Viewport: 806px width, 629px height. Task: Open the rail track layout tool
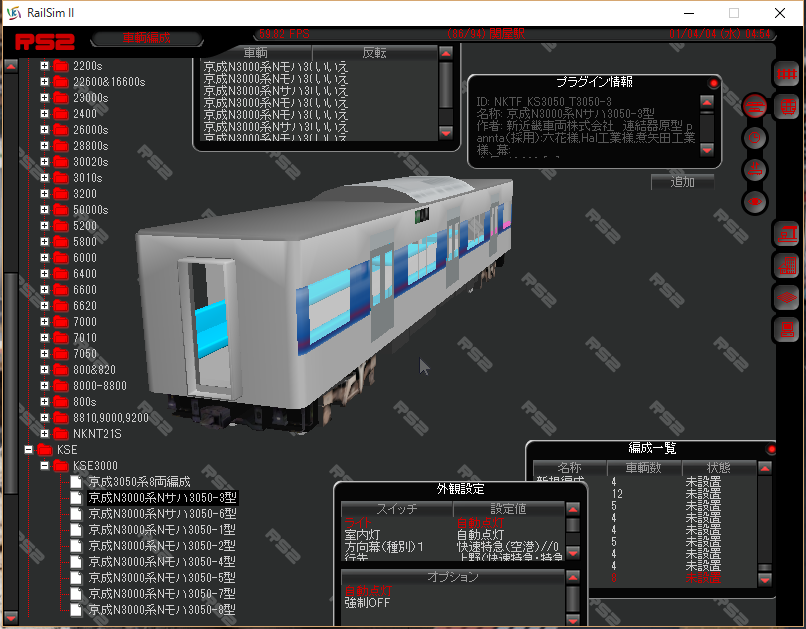786,75
